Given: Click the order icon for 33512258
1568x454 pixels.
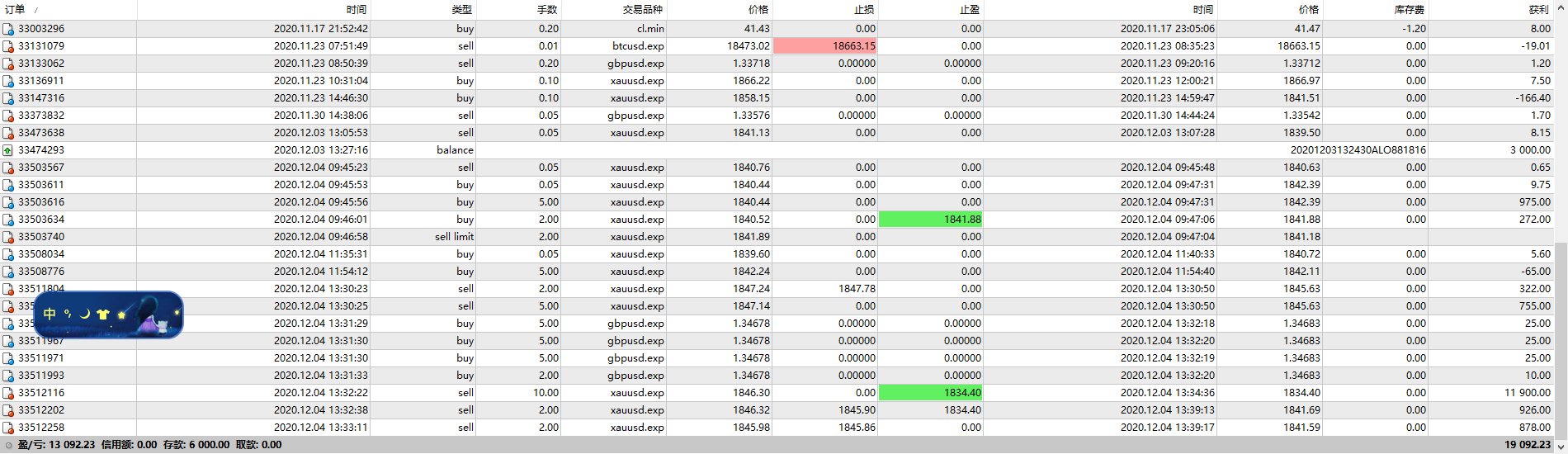Looking at the screenshot, I should point(8,428).
